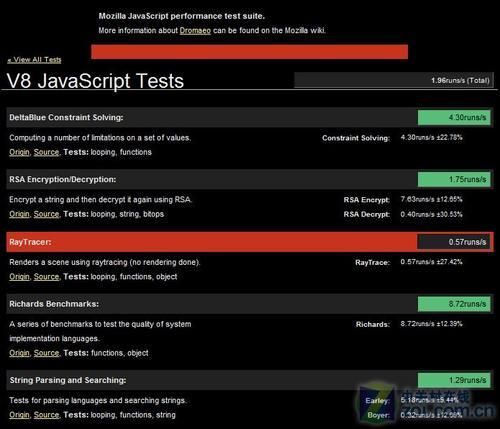Open Origin link under Richards Benchmarks

pos(19,353)
